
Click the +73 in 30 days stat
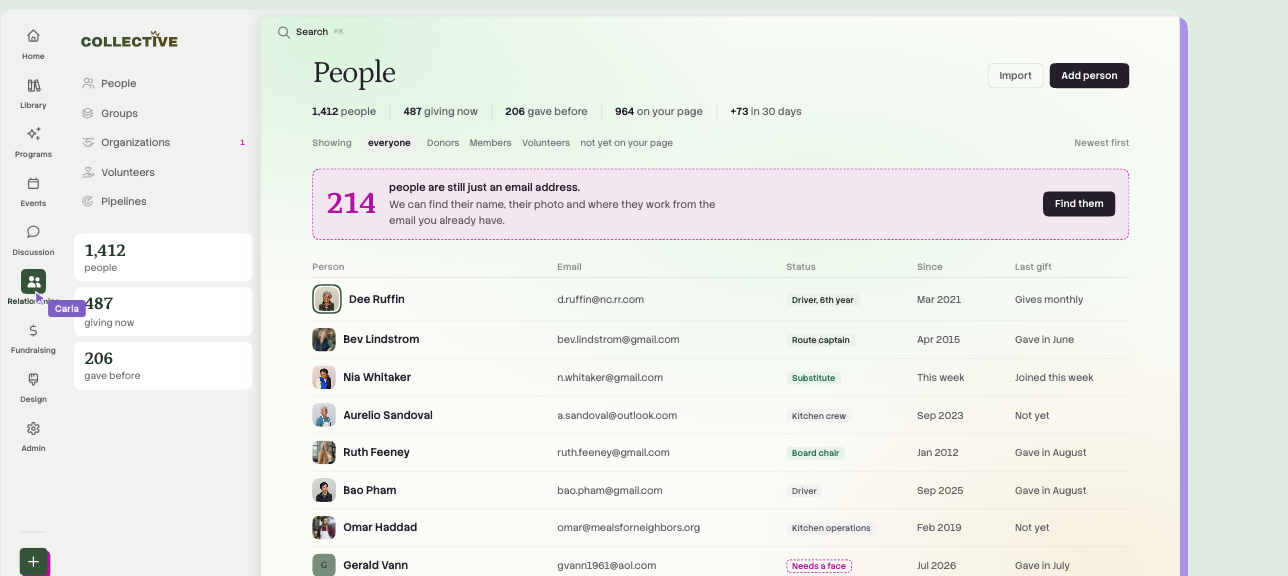(765, 111)
